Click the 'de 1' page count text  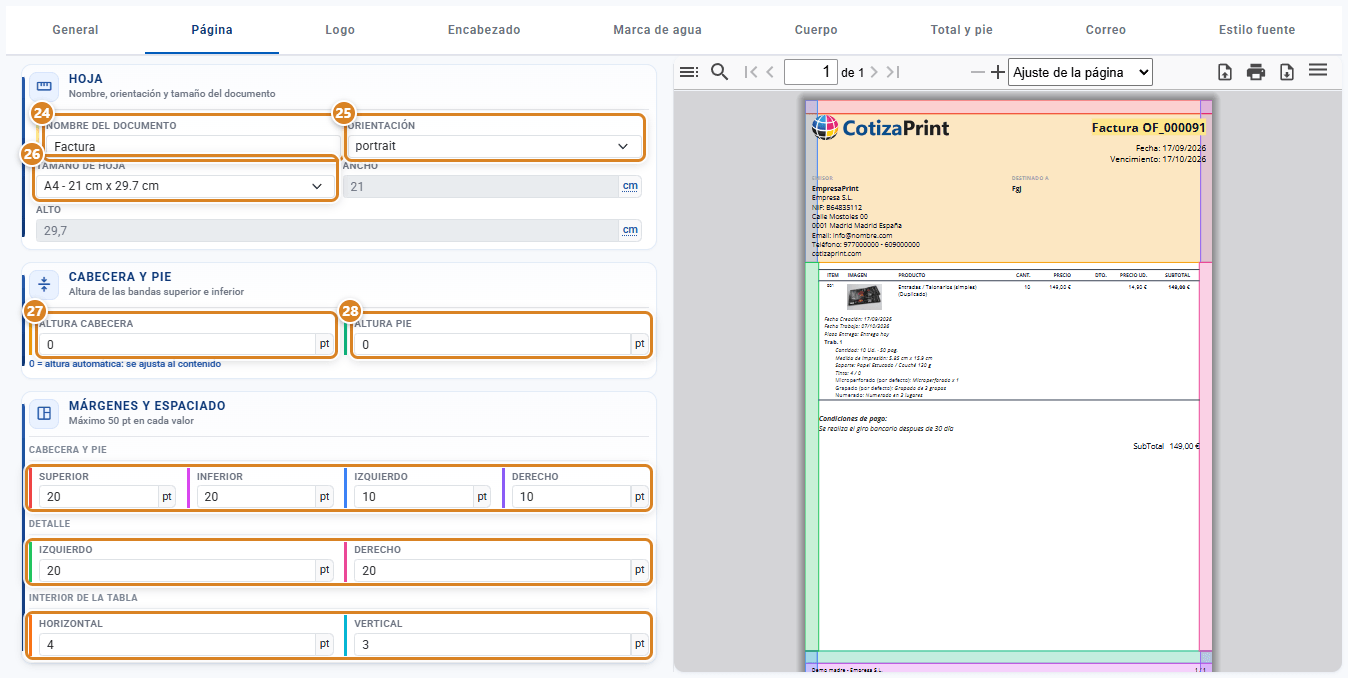coord(852,73)
